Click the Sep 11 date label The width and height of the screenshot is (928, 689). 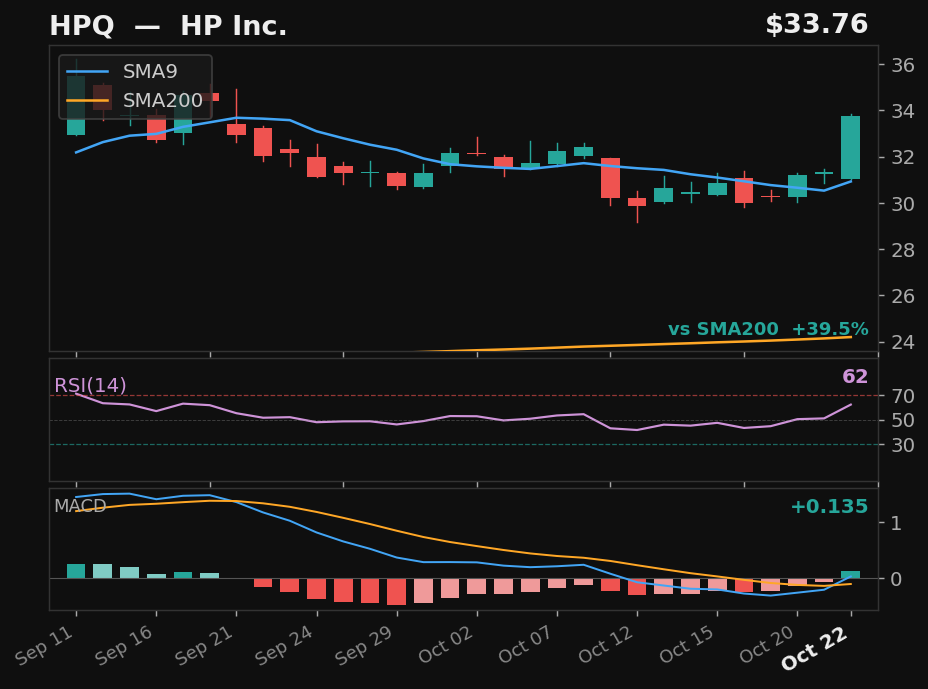coord(44,645)
